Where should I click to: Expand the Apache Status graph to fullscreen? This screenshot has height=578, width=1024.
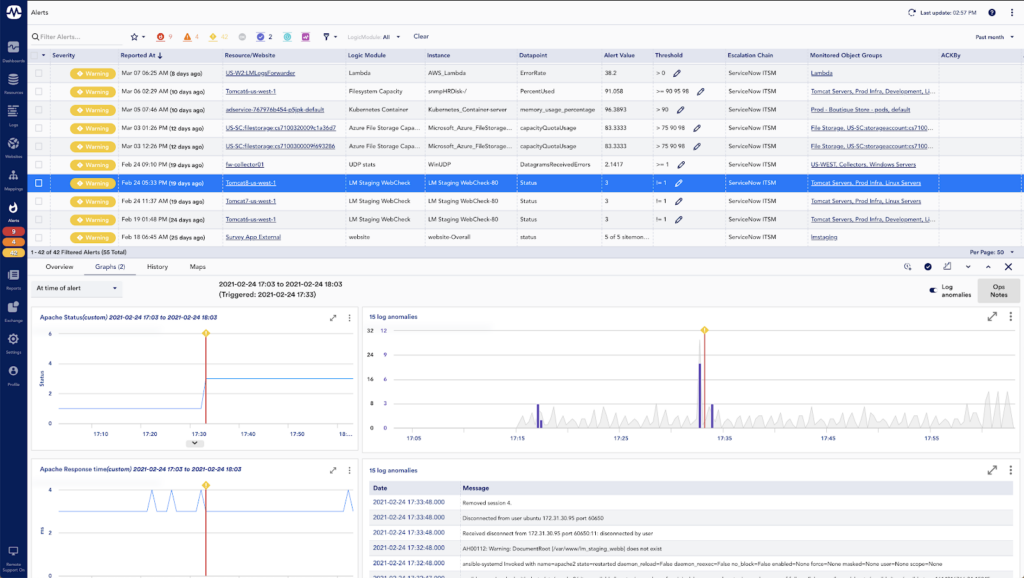[333, 317]
